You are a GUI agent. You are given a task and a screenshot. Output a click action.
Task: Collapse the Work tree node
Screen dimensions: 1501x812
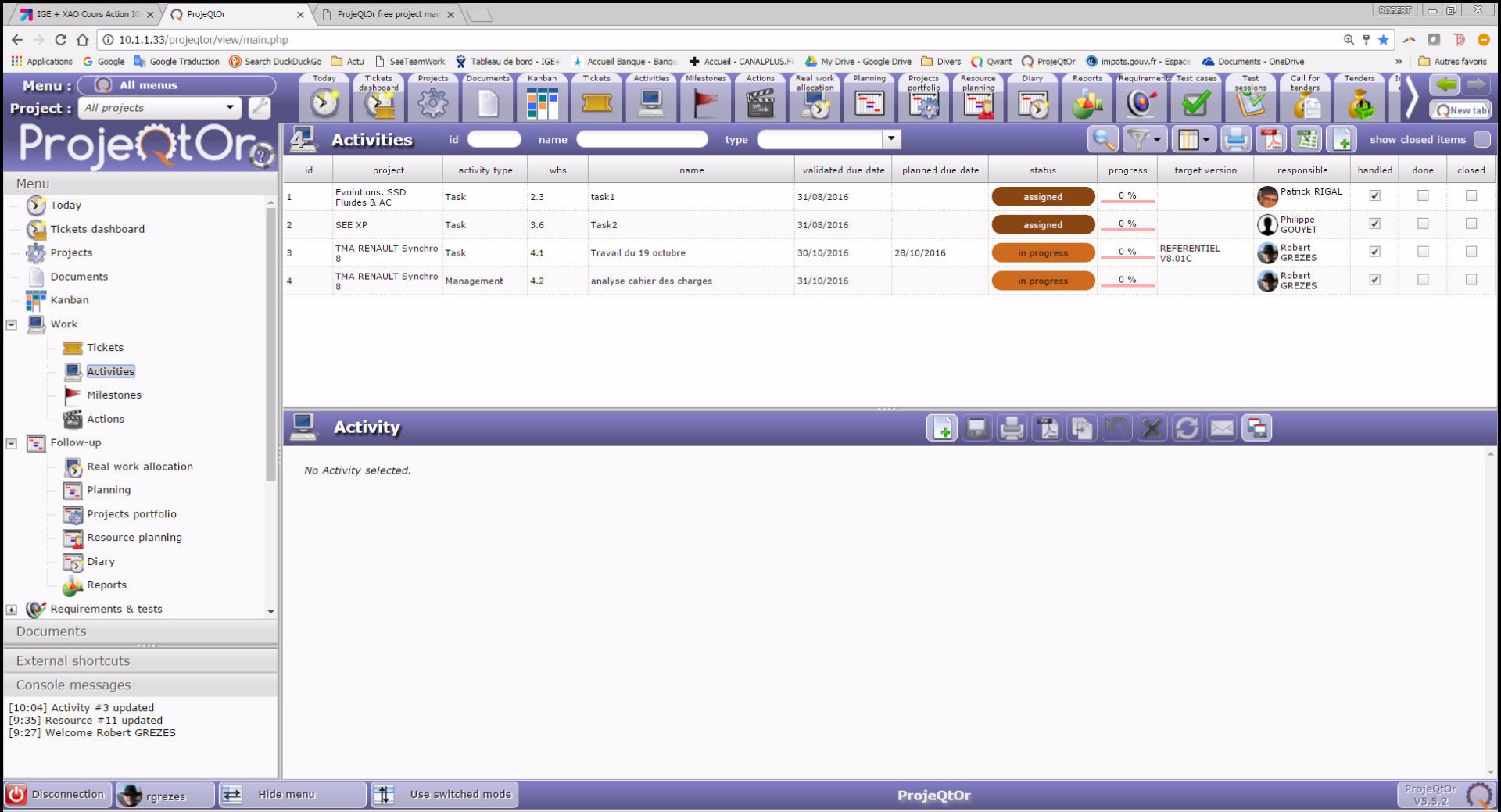(x=12, y=324)
